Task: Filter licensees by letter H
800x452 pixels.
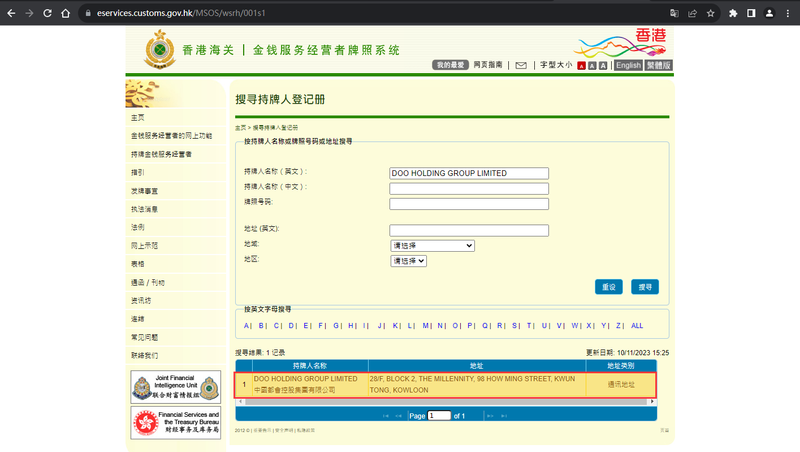Action: point(351,325)
